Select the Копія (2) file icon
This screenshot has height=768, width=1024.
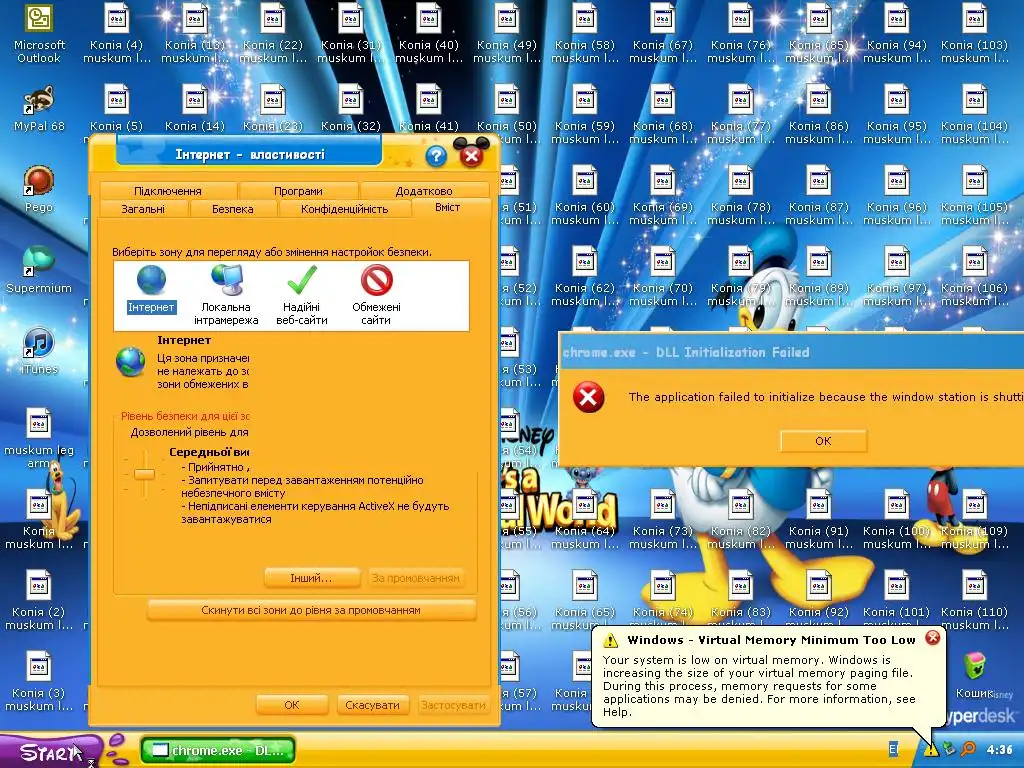pos(39,586)
